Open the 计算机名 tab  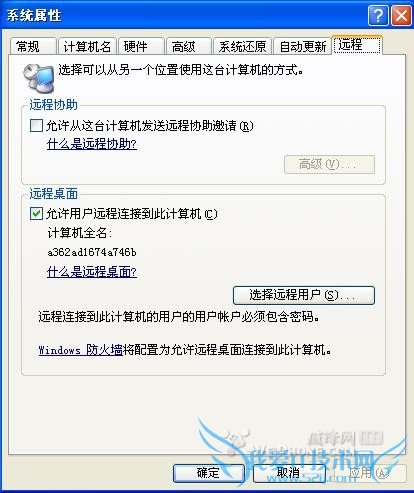[87, 46]
